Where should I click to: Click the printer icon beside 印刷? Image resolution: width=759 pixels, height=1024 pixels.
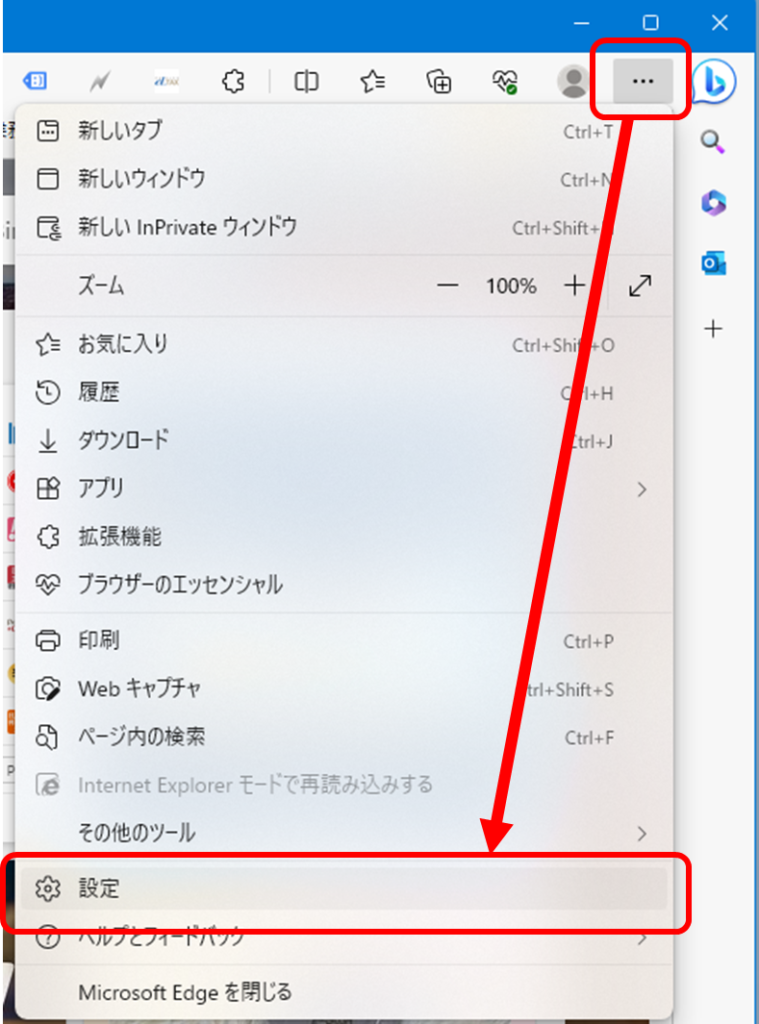pos(48,641)
